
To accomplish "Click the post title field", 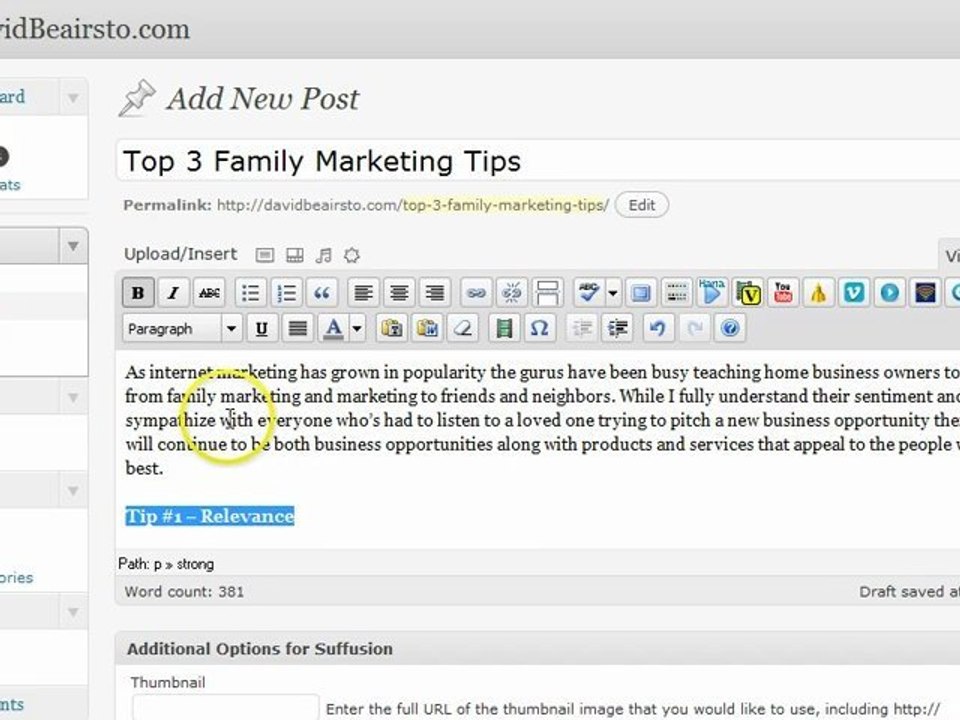I will tap(539, 161).
